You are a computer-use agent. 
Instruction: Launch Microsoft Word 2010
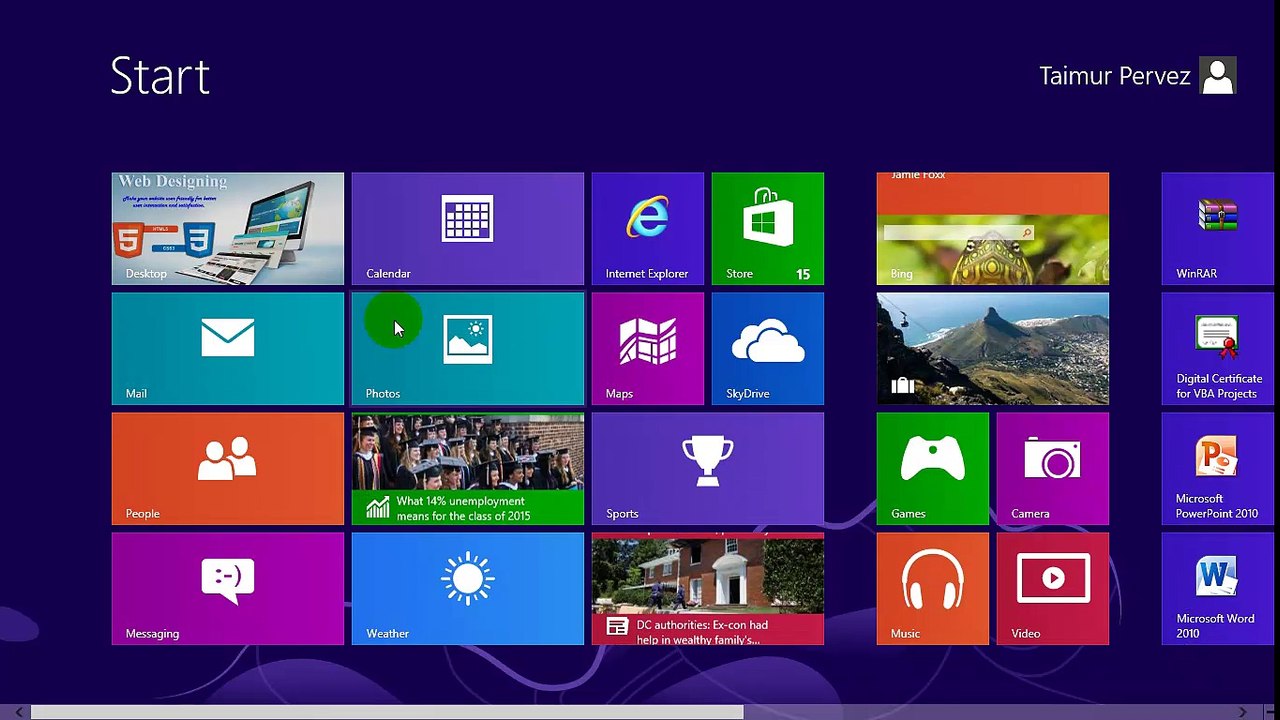pos(1218,589)
